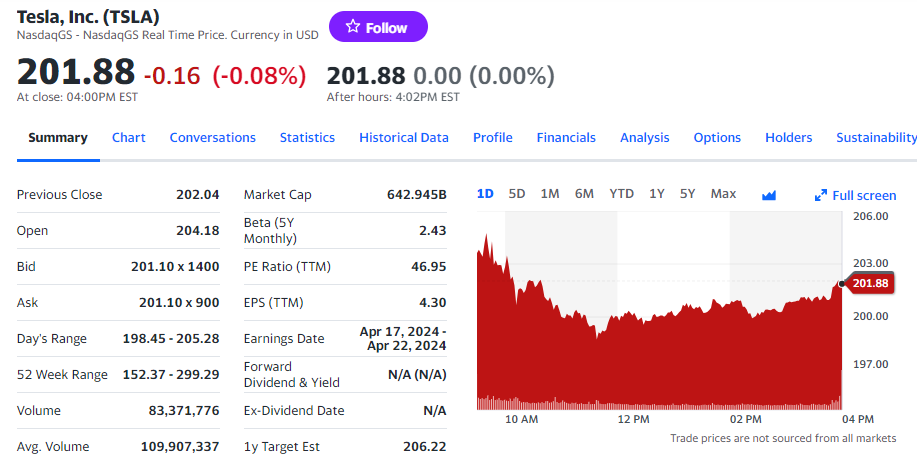This screenshot has width=917, height=468.
Task: Show the 1Y chart range
Action: [657, 194]
